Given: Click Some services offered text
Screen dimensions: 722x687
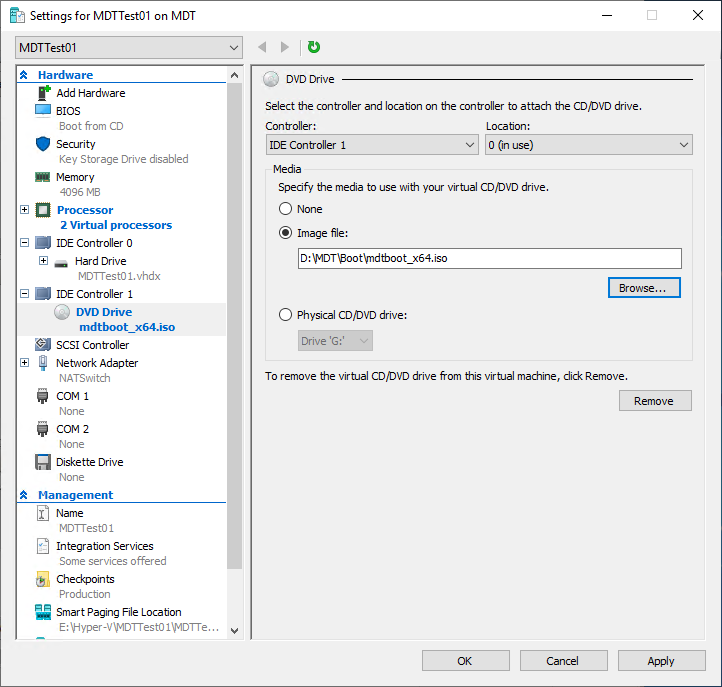Looking at the screenshot, I should tap(113, 561).
